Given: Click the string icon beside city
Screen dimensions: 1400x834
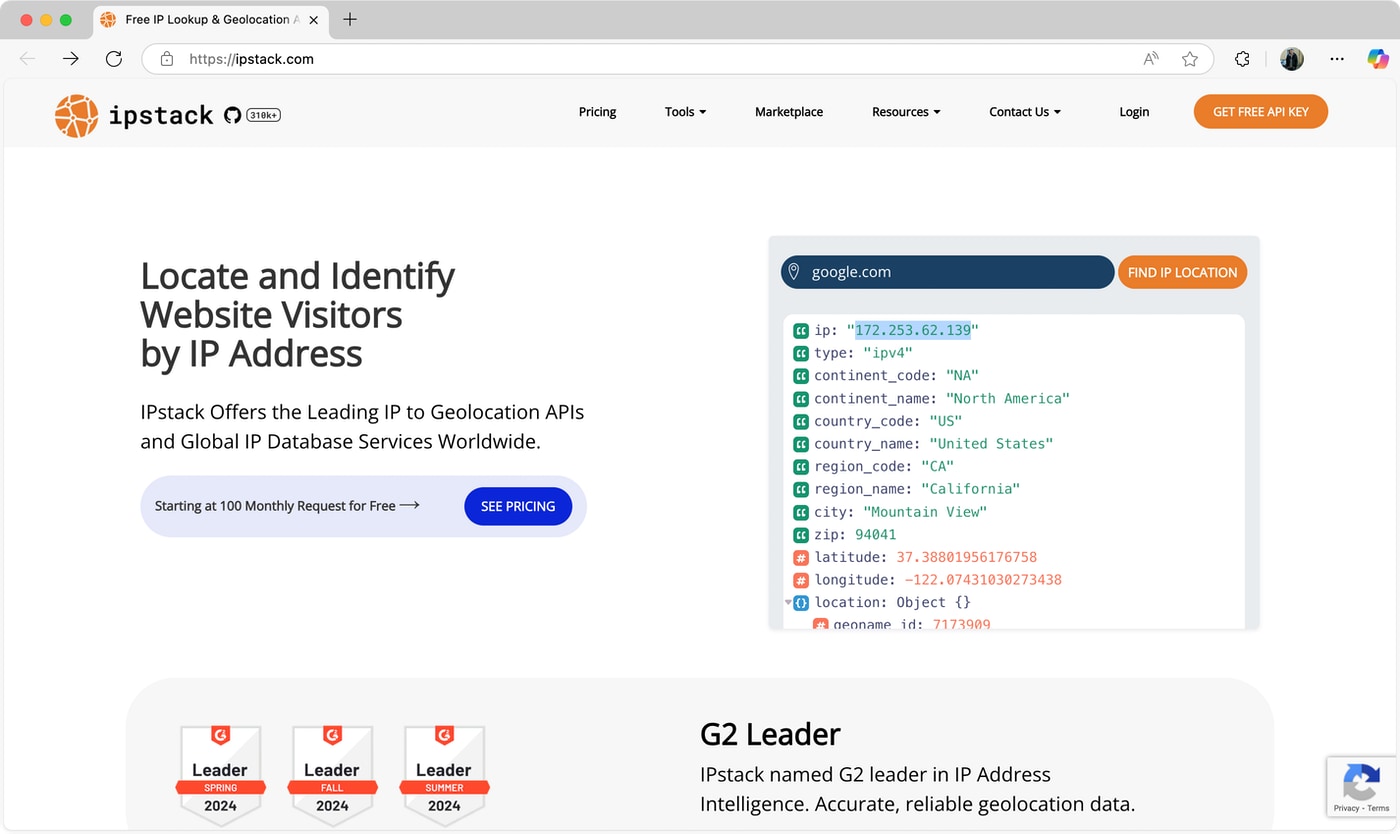Looking at the screenshot, I should click(x=801, y=512).
